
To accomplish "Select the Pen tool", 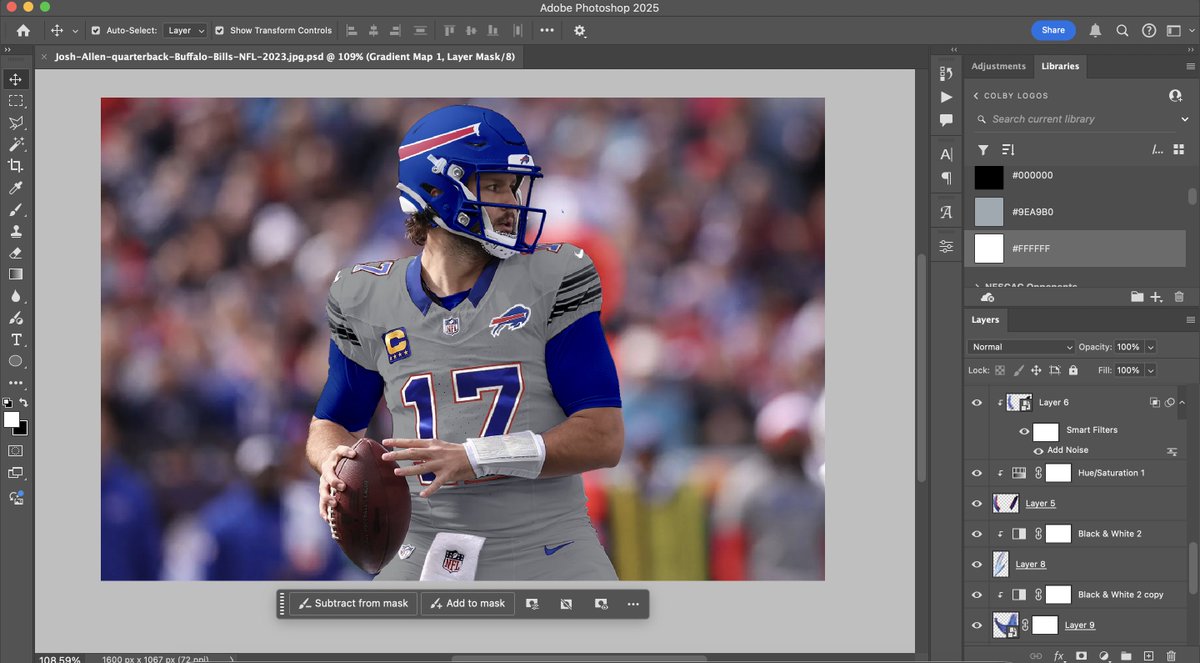I will pyautogui.click(x=15, y=318).
